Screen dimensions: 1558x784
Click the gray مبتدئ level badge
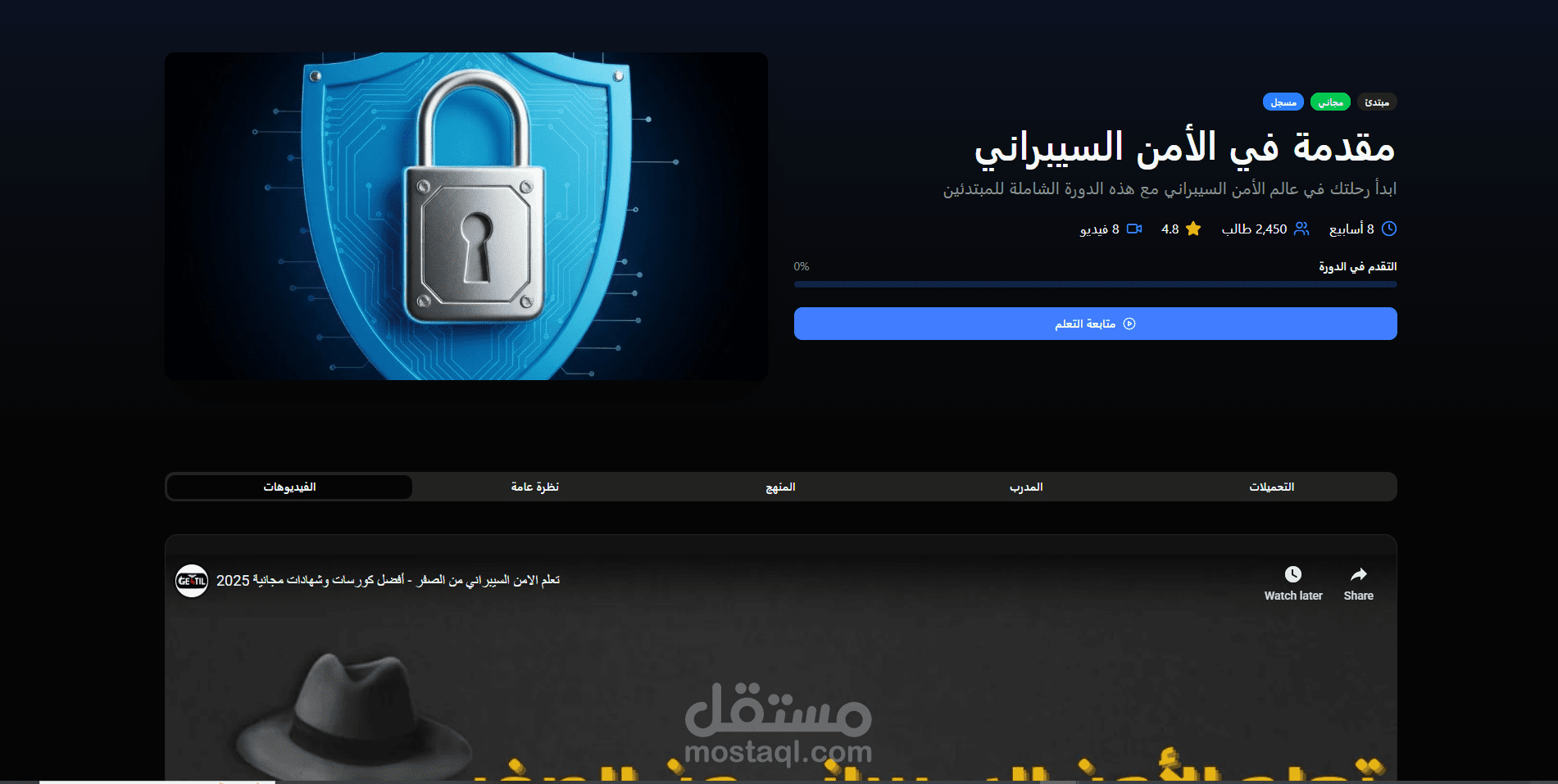(1377, 102)
